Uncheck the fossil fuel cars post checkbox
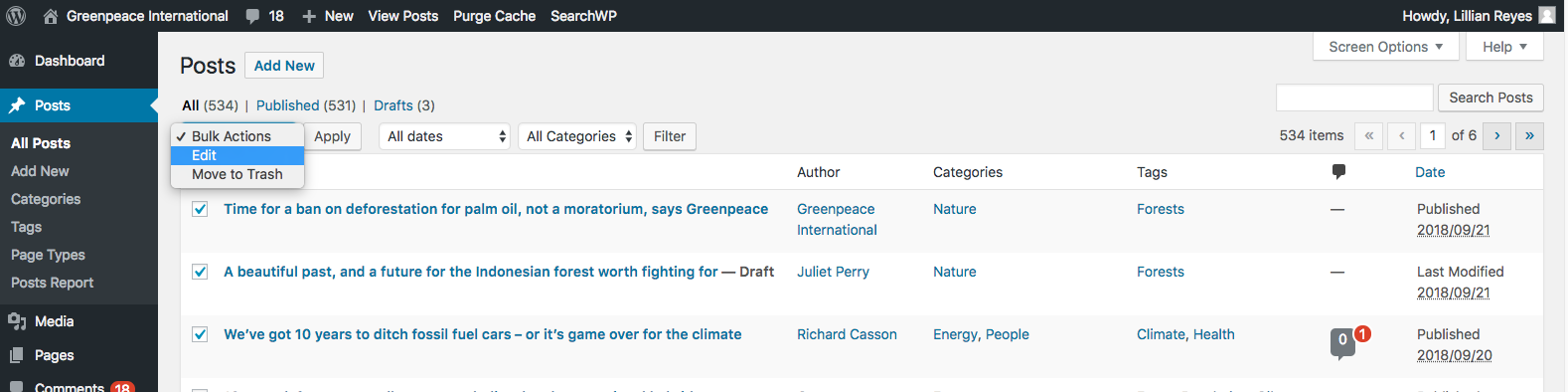The height and width of the screenshot is (392, 1568). point(200,334)
